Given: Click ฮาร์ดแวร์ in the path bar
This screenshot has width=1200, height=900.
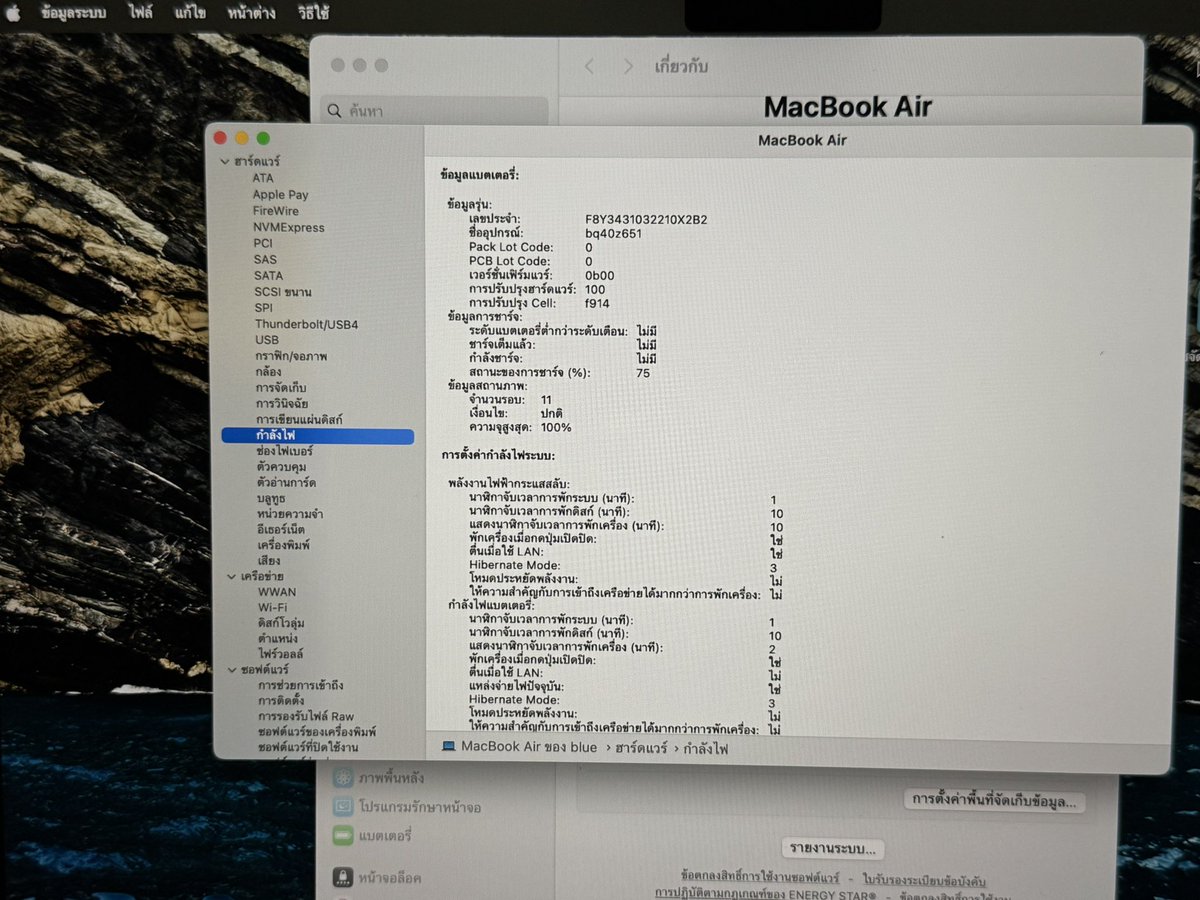Looking at the screenshot, I should click(x=643, y=748).
